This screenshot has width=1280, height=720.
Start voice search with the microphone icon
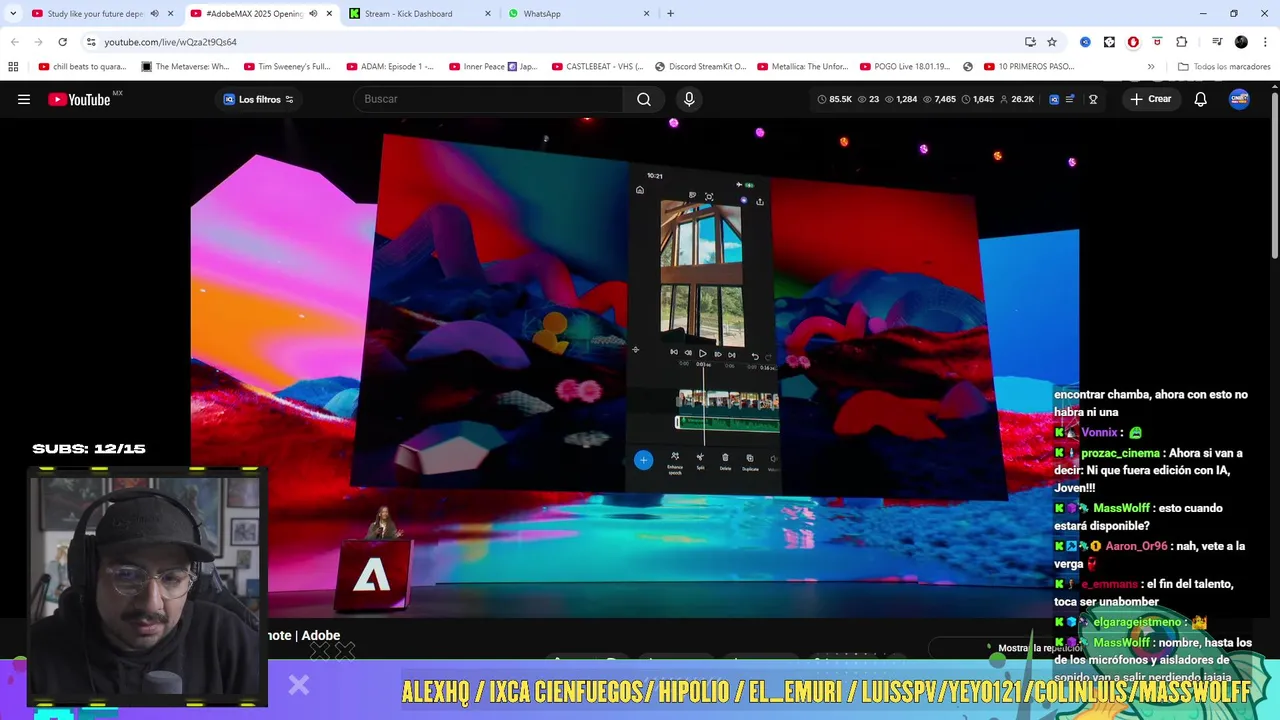[x=689, y=99]
